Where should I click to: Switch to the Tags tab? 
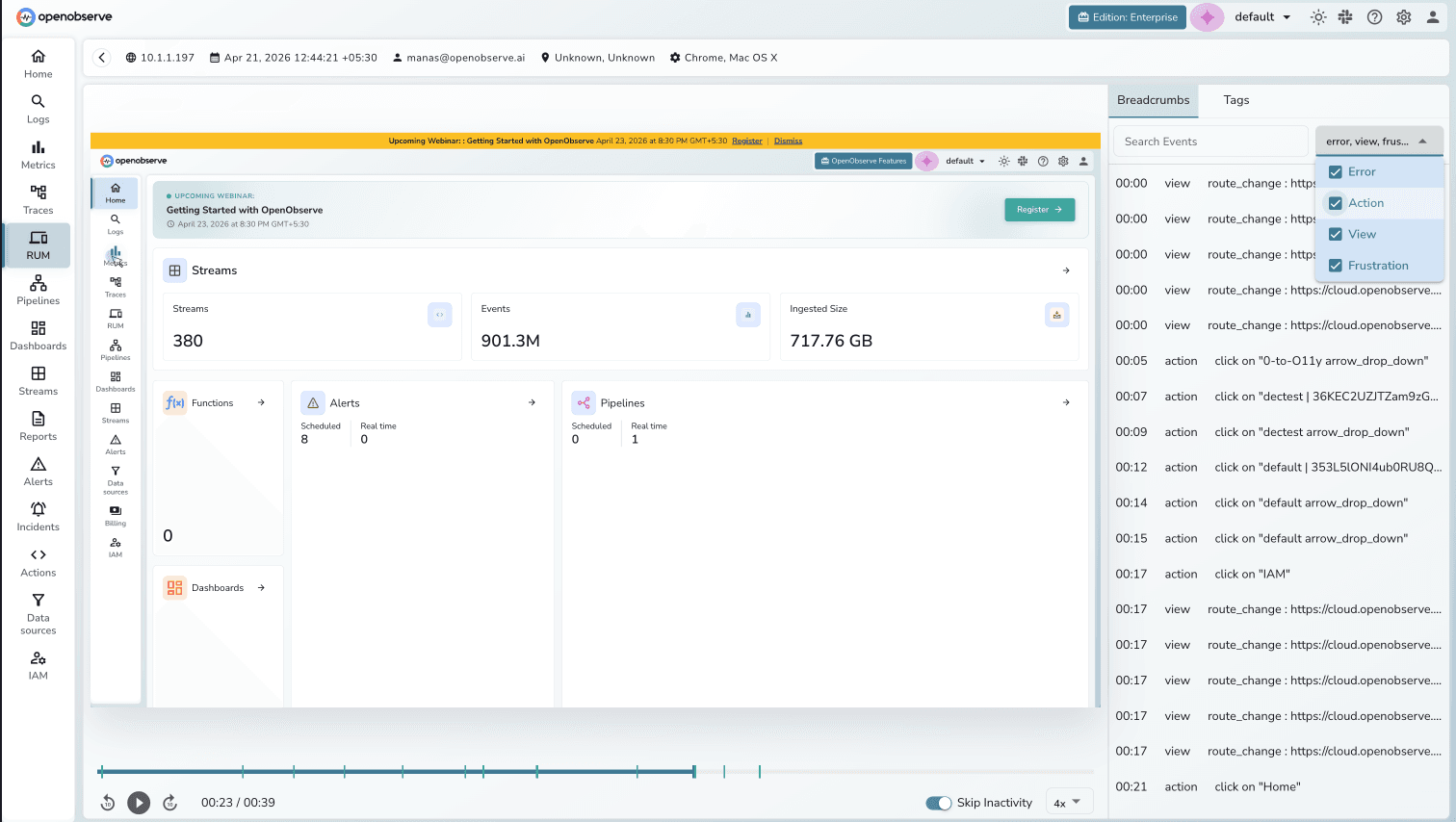[1235, 99]
